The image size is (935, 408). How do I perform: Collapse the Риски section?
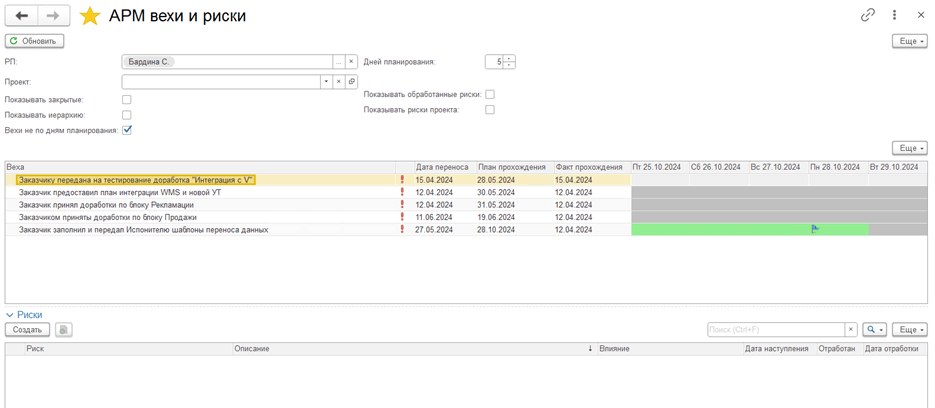11,314
